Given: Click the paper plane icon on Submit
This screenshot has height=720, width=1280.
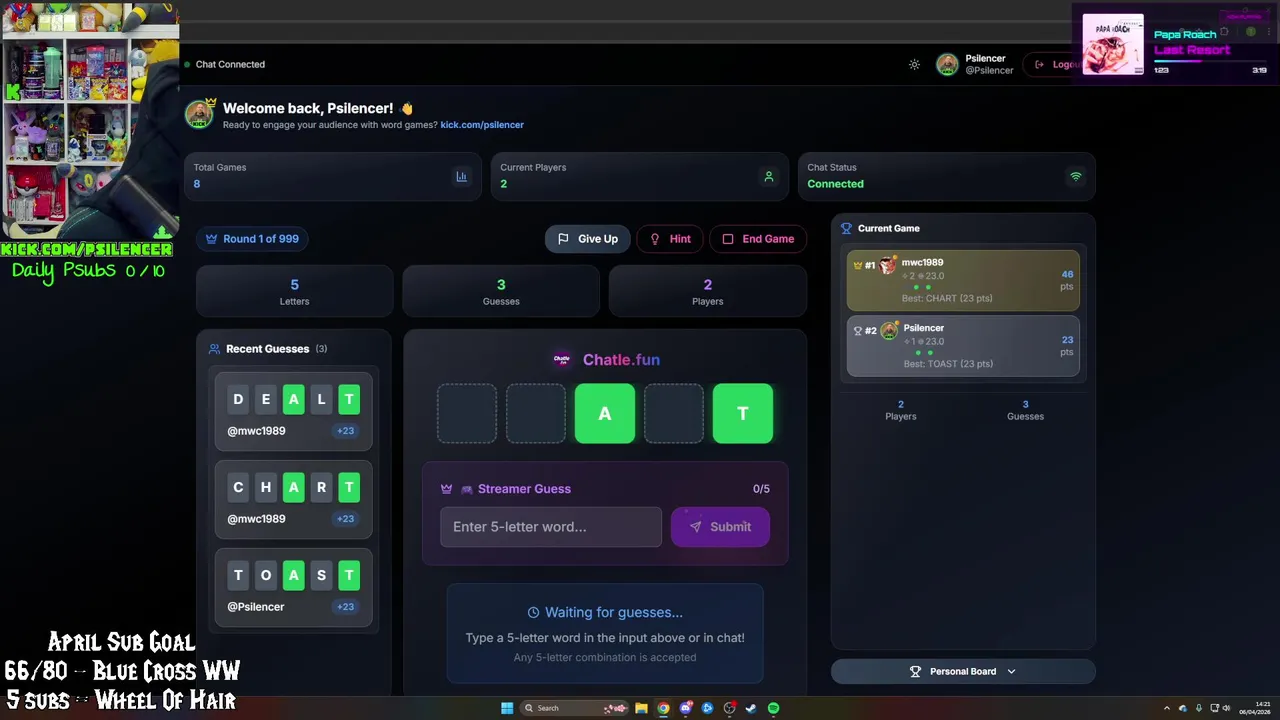Looking at the screenshot, I should pyautogui.click(x=696, y=527).
